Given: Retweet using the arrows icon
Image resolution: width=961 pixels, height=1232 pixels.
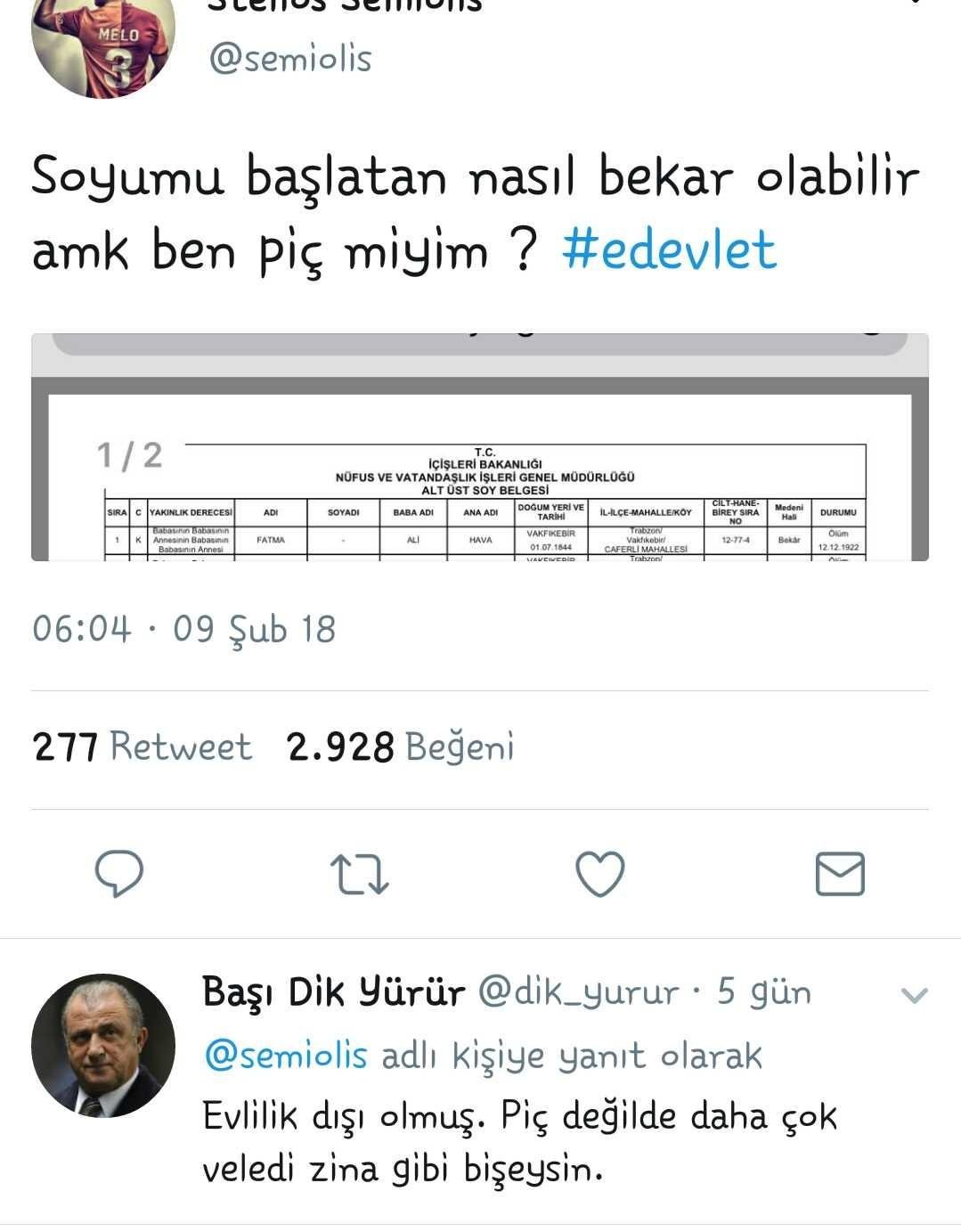Looking at the screenshot, I should point(359,874).
